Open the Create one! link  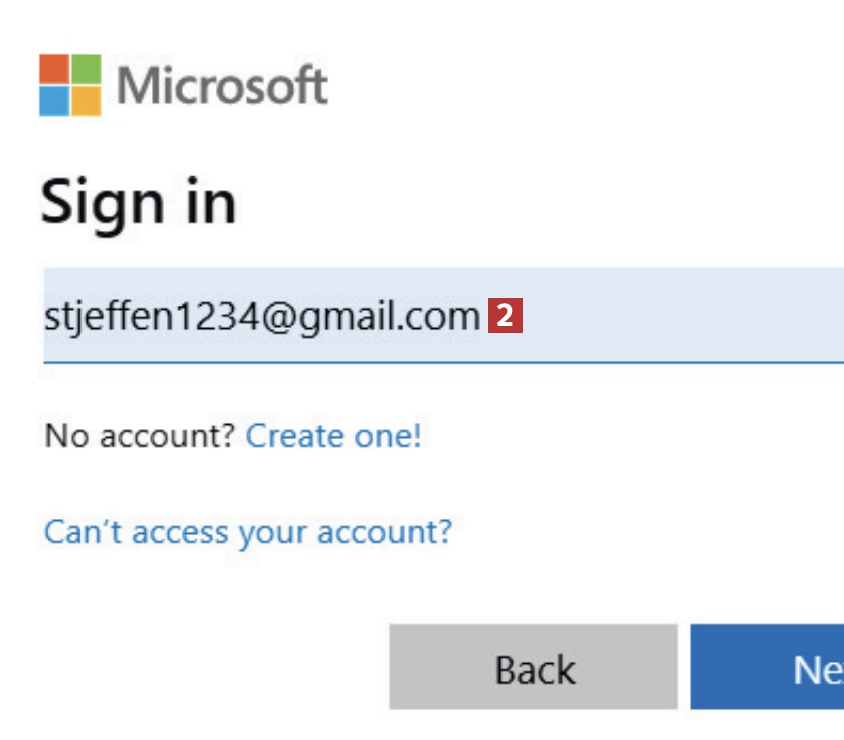333,436
